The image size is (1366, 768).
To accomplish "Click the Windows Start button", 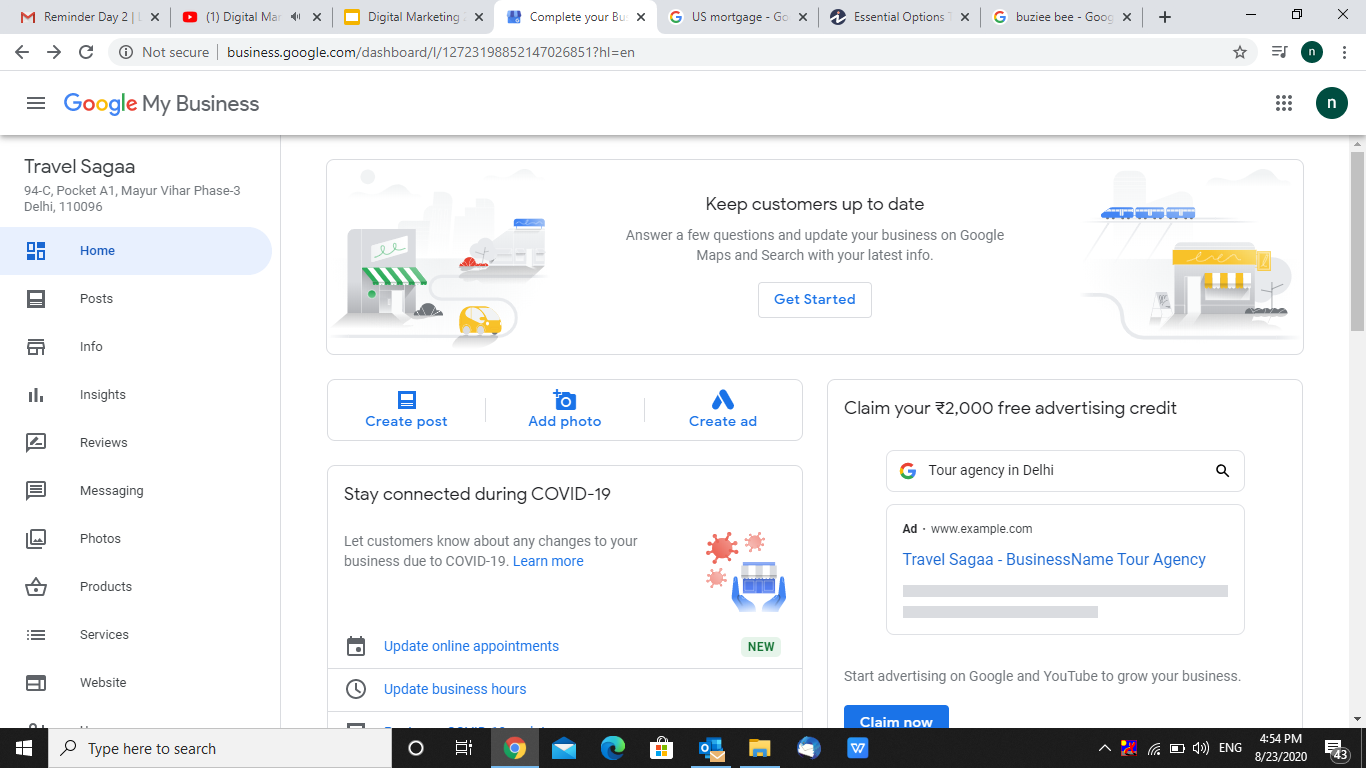I will coord(24,748).
